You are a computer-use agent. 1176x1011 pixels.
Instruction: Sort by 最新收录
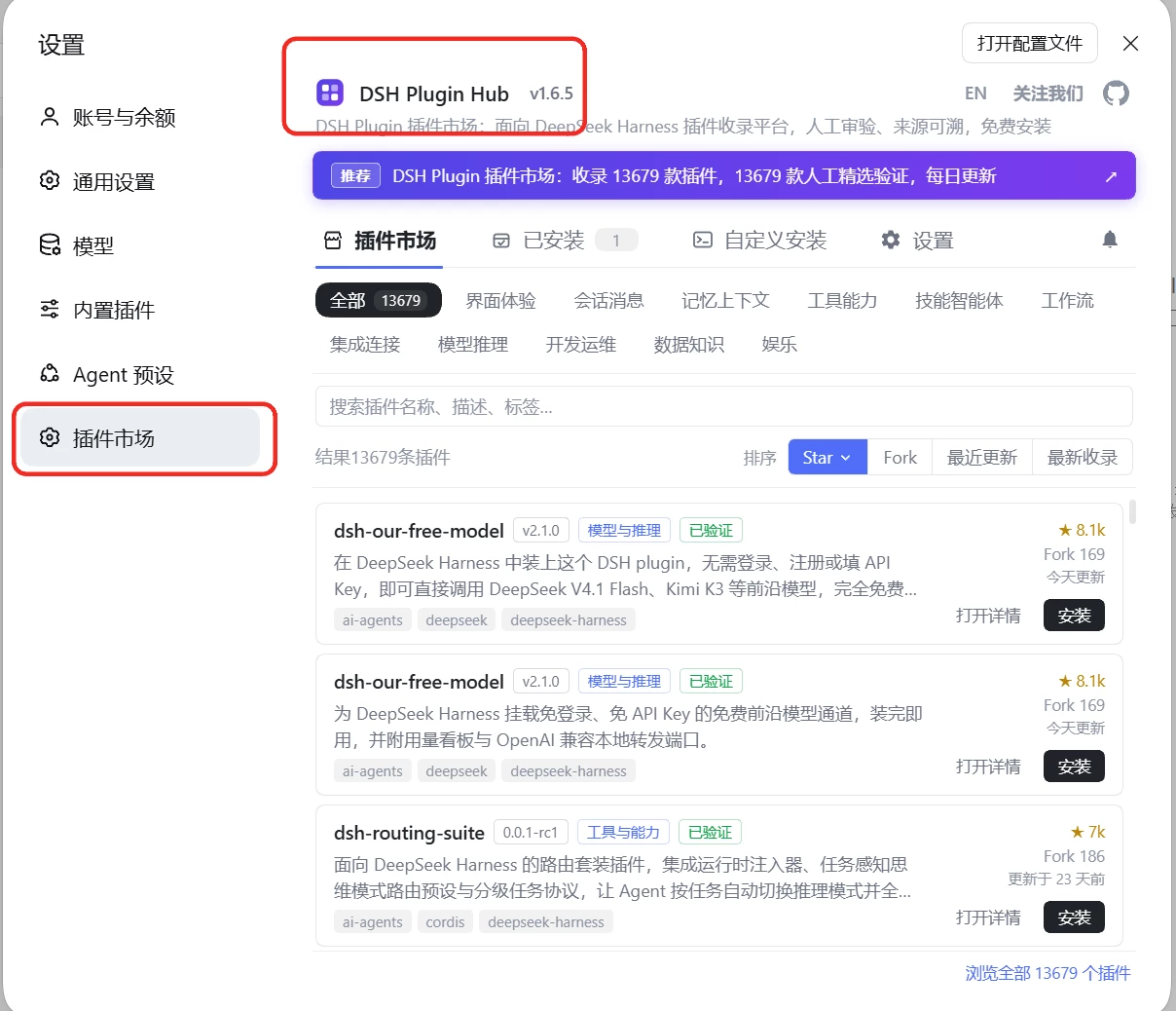(1082, 457)
